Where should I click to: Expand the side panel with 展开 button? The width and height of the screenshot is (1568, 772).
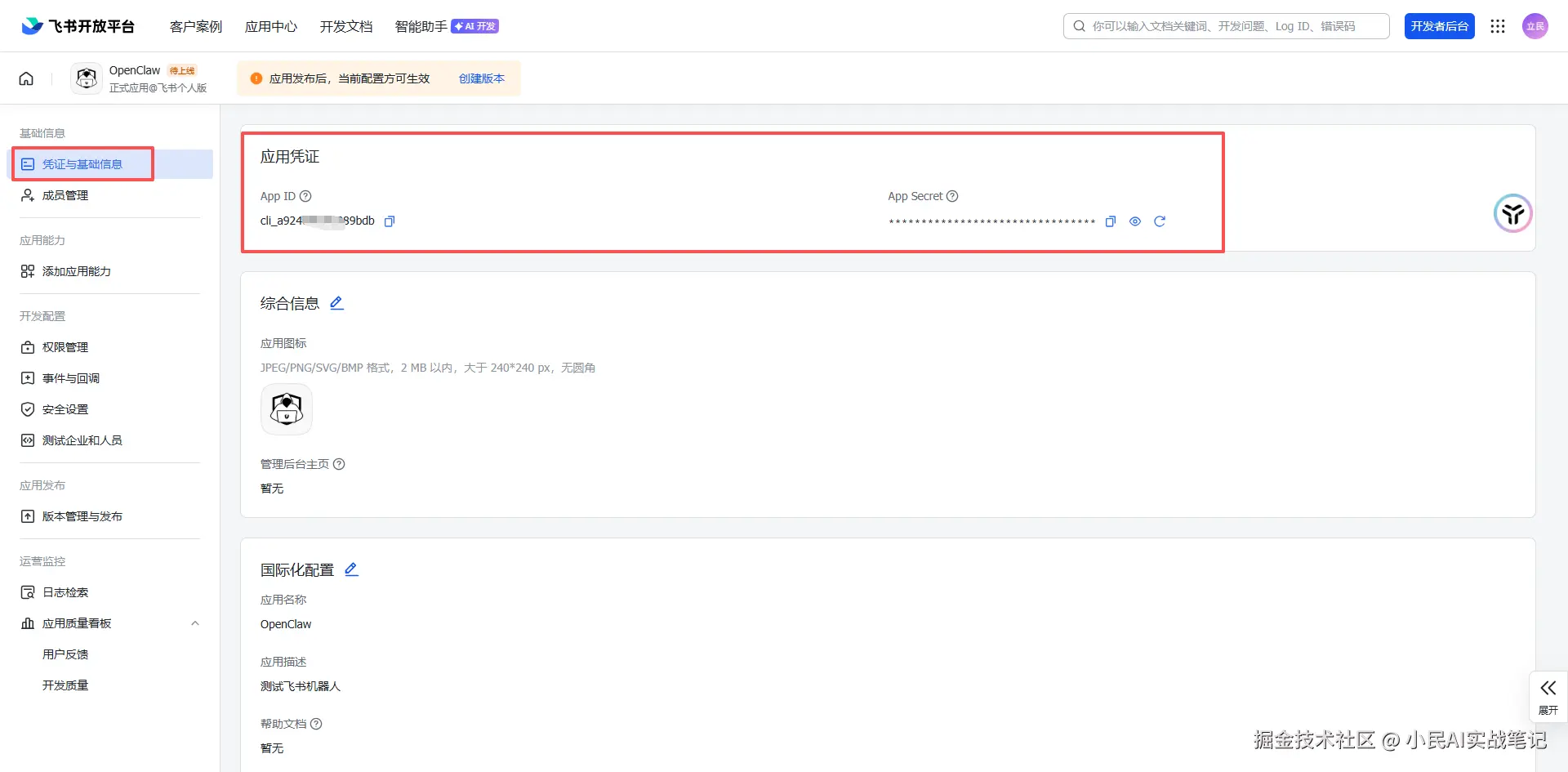click(x=1548, y=696)
